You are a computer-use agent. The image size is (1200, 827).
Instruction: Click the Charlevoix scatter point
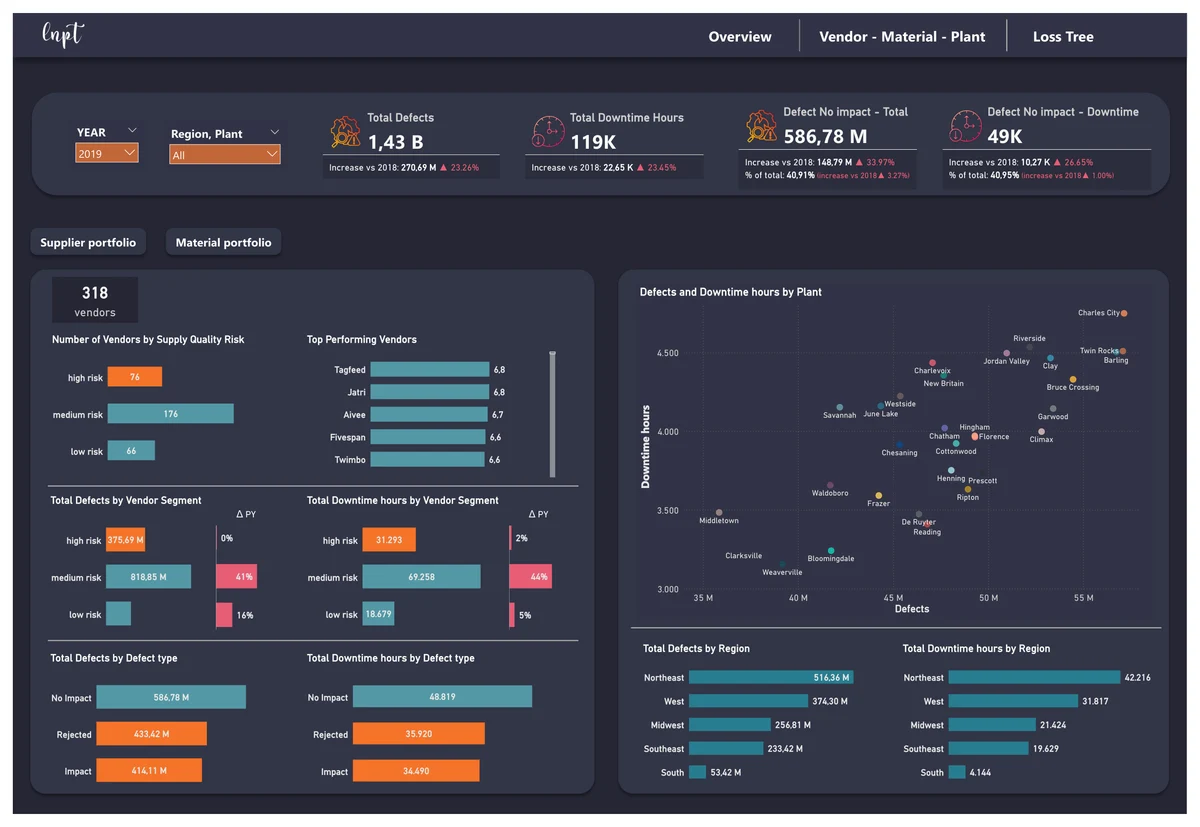tap(932, 363)
